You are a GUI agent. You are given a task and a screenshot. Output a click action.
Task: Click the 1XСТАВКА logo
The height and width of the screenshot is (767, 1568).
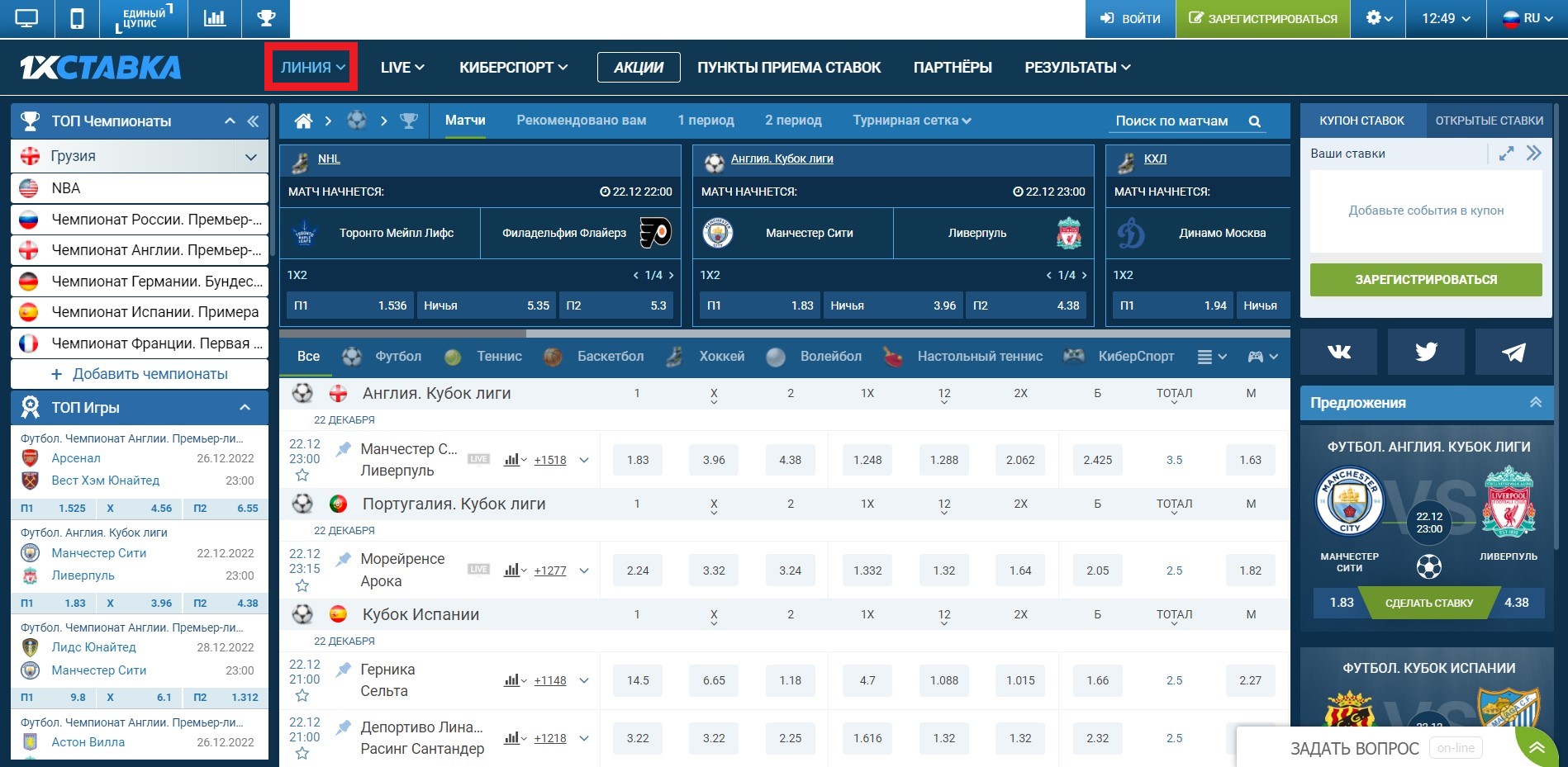(100, 68)
